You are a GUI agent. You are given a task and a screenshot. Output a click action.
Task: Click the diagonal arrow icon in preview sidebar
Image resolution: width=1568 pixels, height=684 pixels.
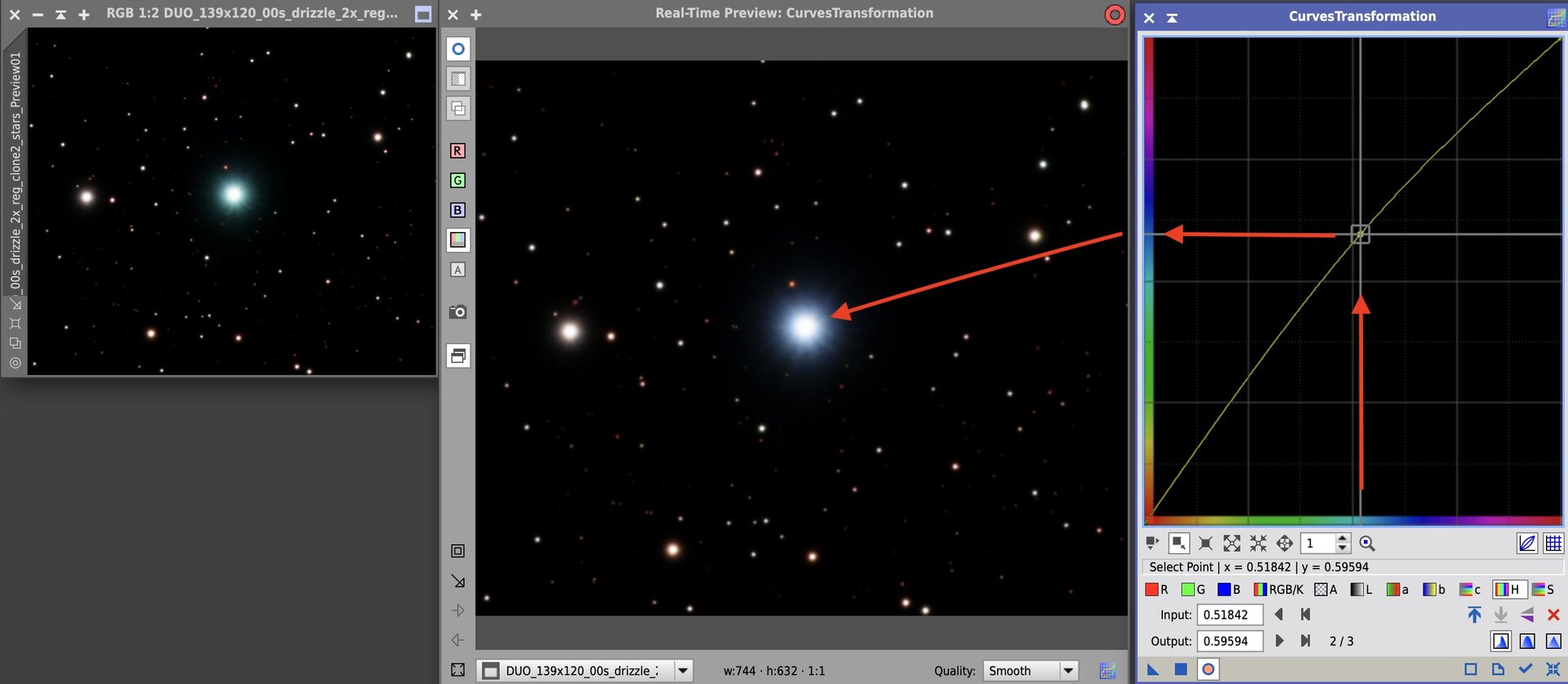pos(458,581)
